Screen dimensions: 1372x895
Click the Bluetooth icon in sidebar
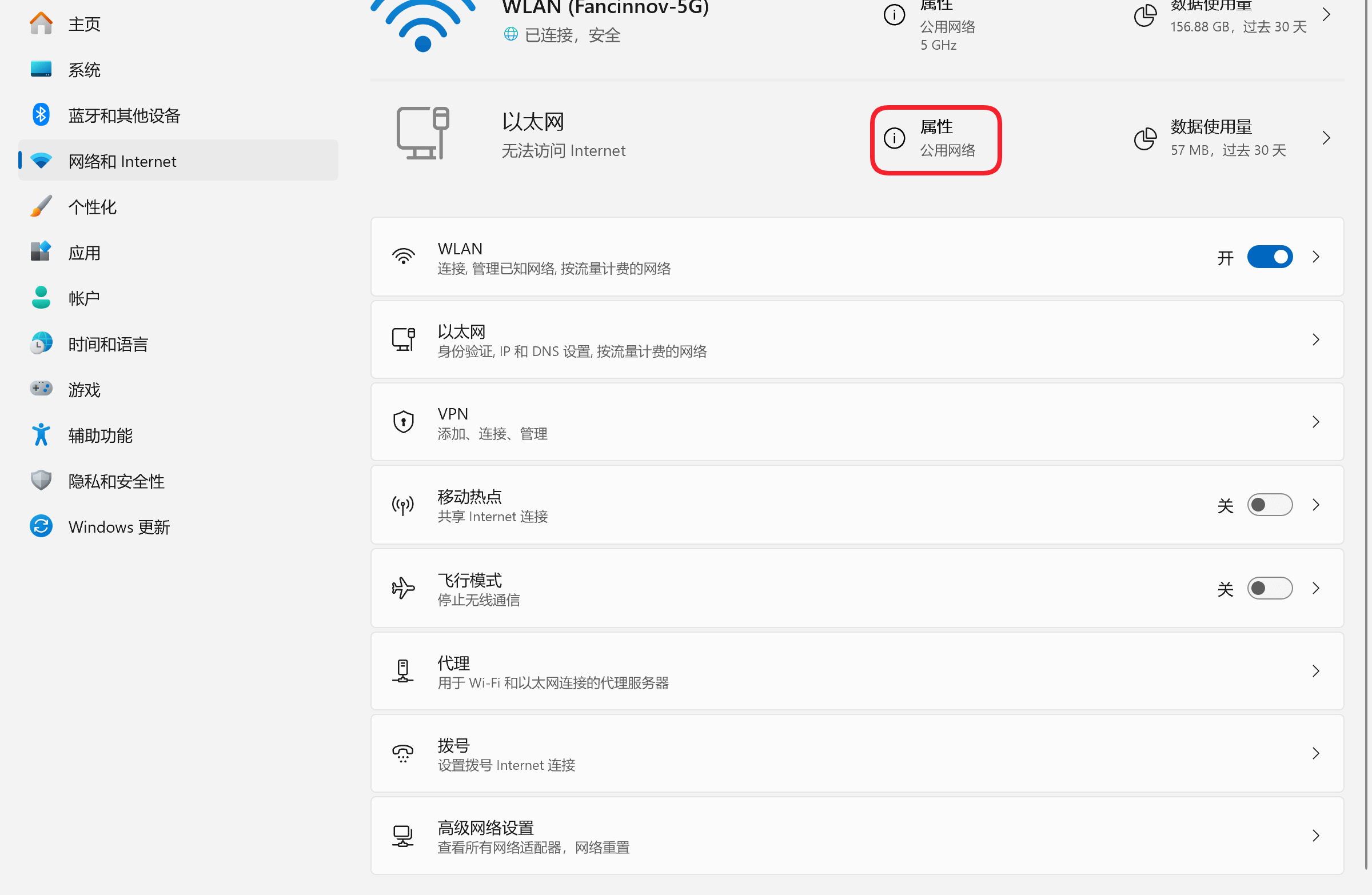pos(41,115)
